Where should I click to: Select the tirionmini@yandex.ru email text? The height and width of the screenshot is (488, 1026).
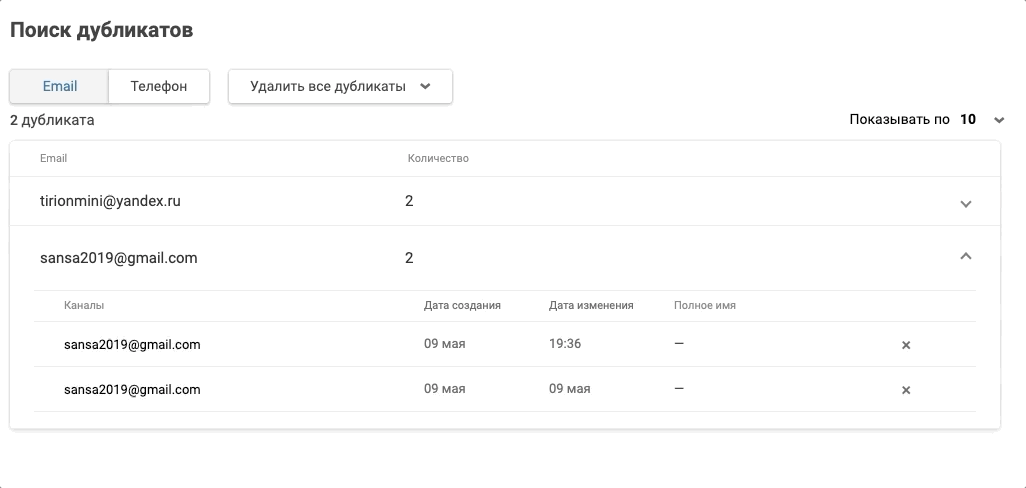[x=110, y=201]
